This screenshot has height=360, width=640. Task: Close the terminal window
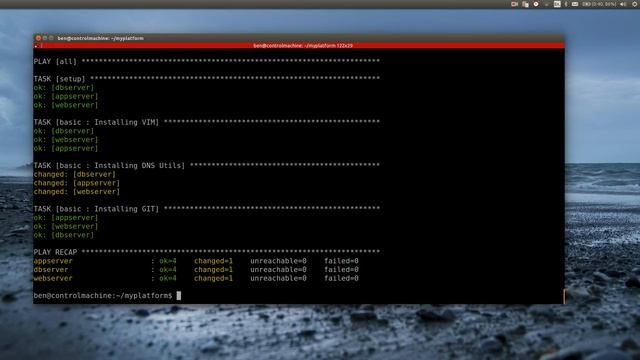(38, 38)
